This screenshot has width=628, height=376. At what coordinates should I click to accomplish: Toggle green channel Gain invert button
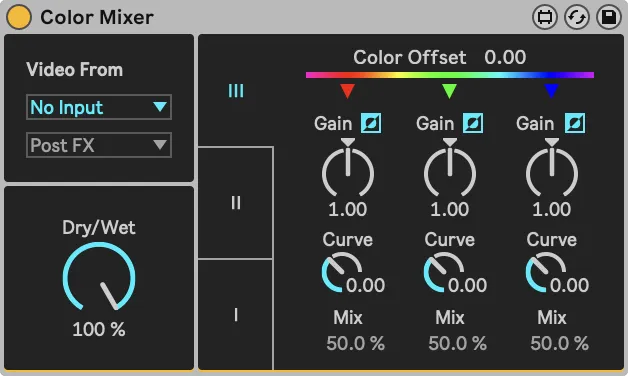point(473,123)
